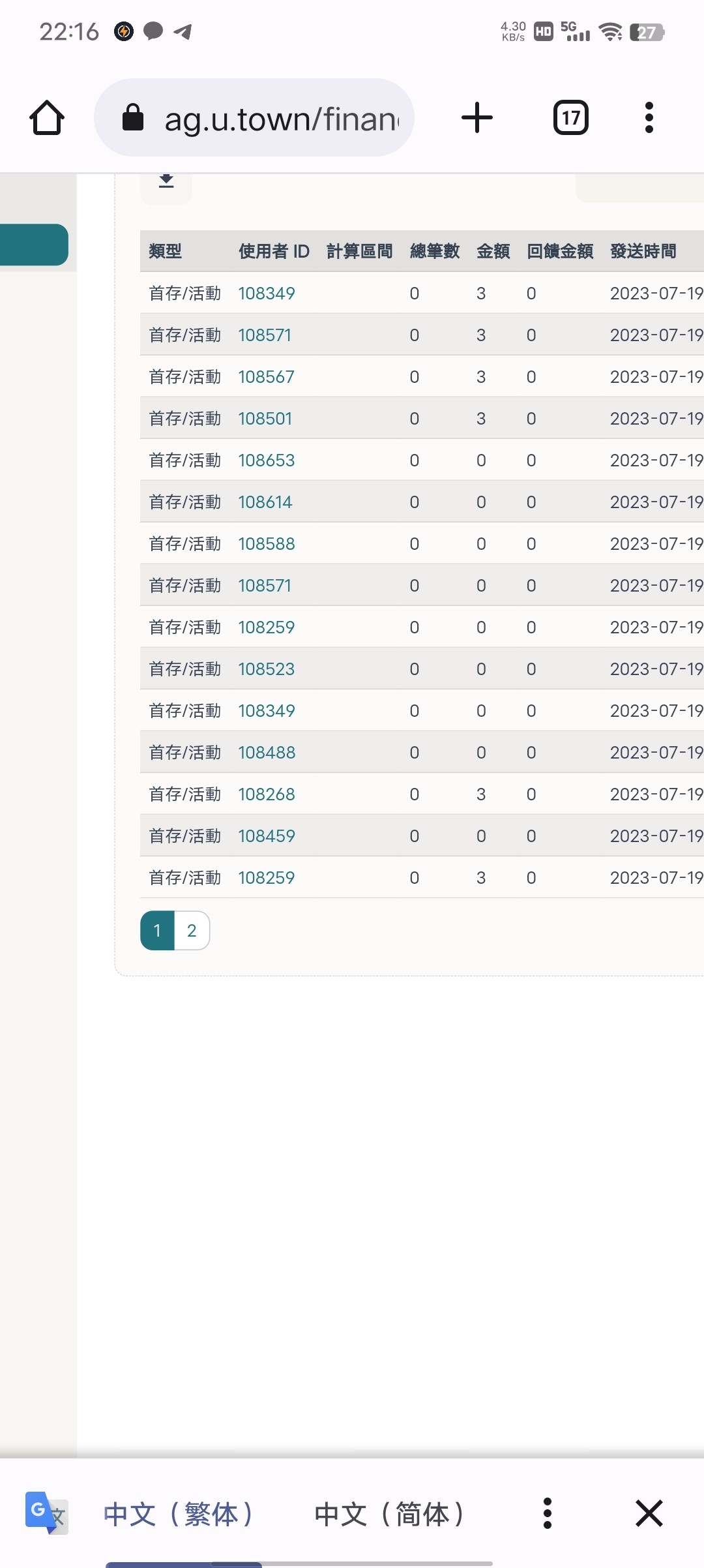Select page 1 pagination button
Image resolution: width=704 pixels, height=1568 pixels.
(x=157, y=930)
